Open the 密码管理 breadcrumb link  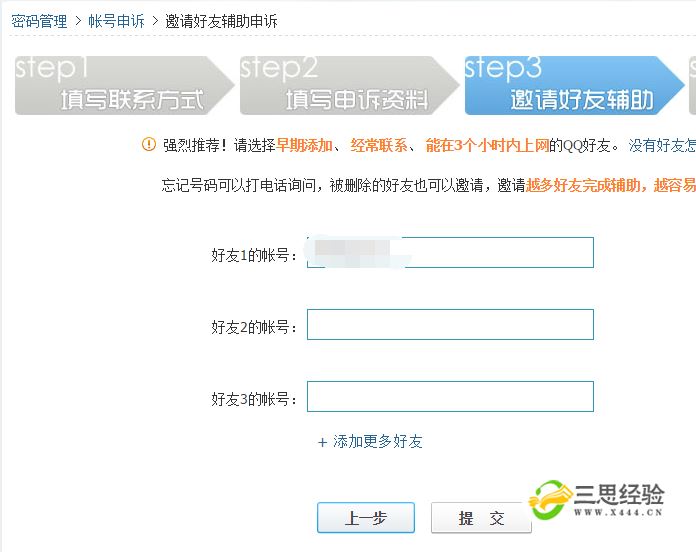click(x=39, y=21)
